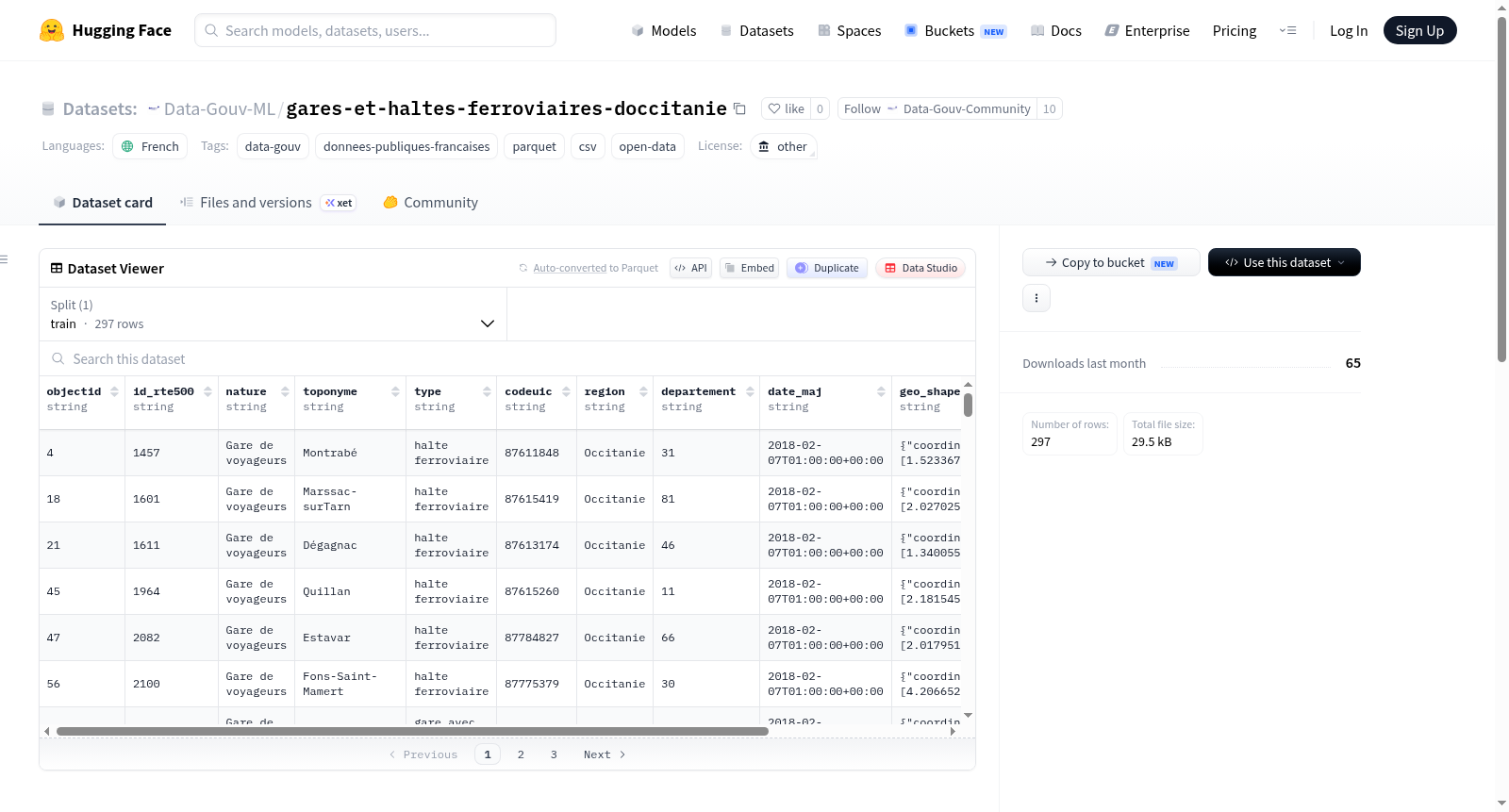Open Data Studio
This screenshot has width=1509, height=812.
pyautogui.click(x=920, y=268)
